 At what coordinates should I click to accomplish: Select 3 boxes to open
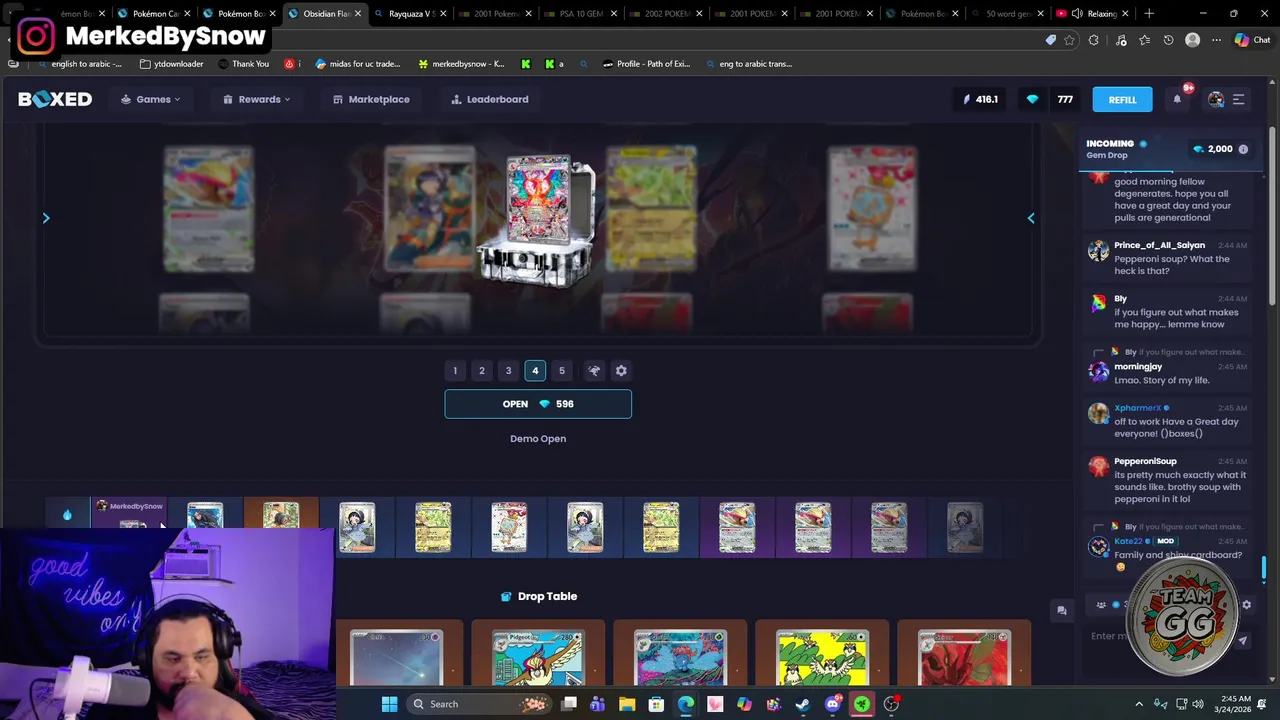tap(508, 371)
